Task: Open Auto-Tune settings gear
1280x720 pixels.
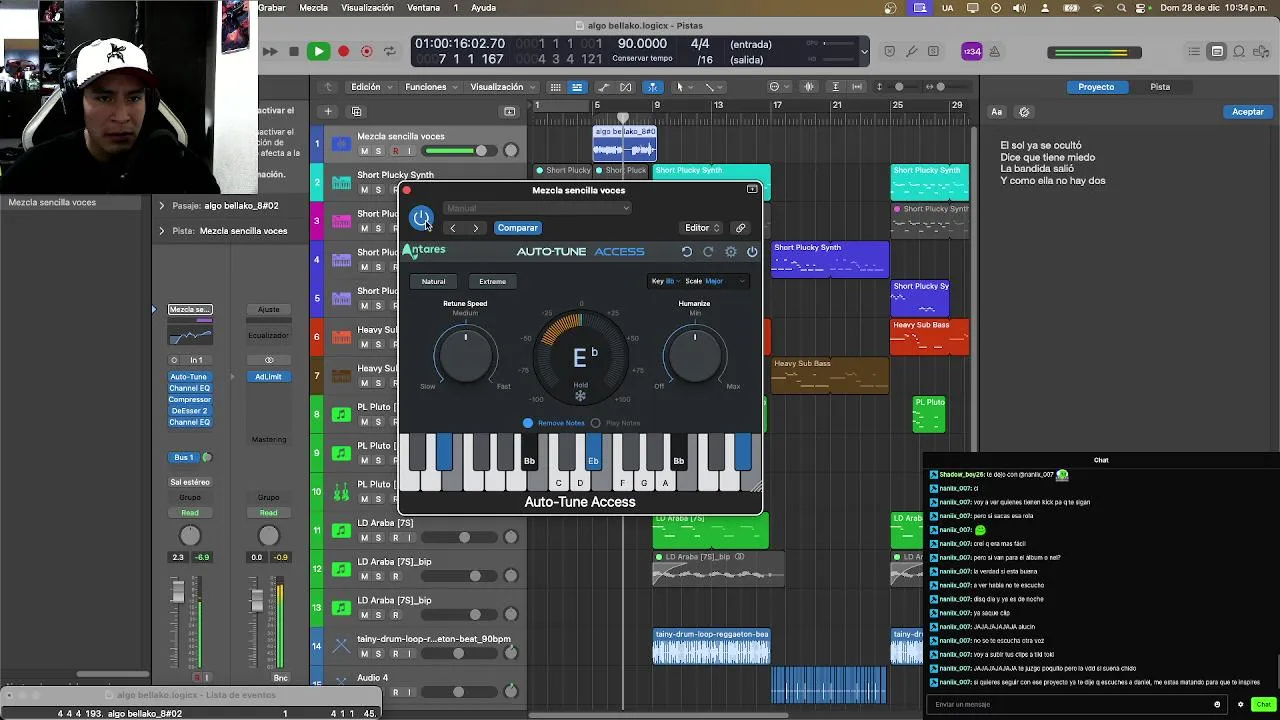Action: point(730,252)
